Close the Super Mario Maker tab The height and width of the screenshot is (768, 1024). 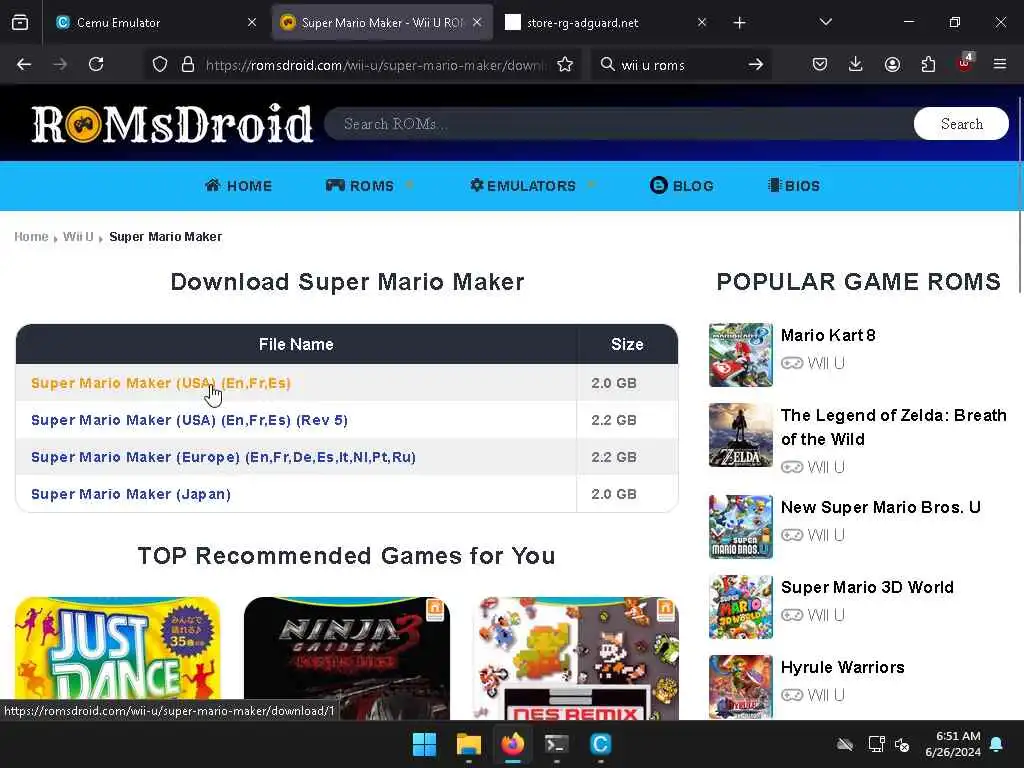click(x=477, y=22)
